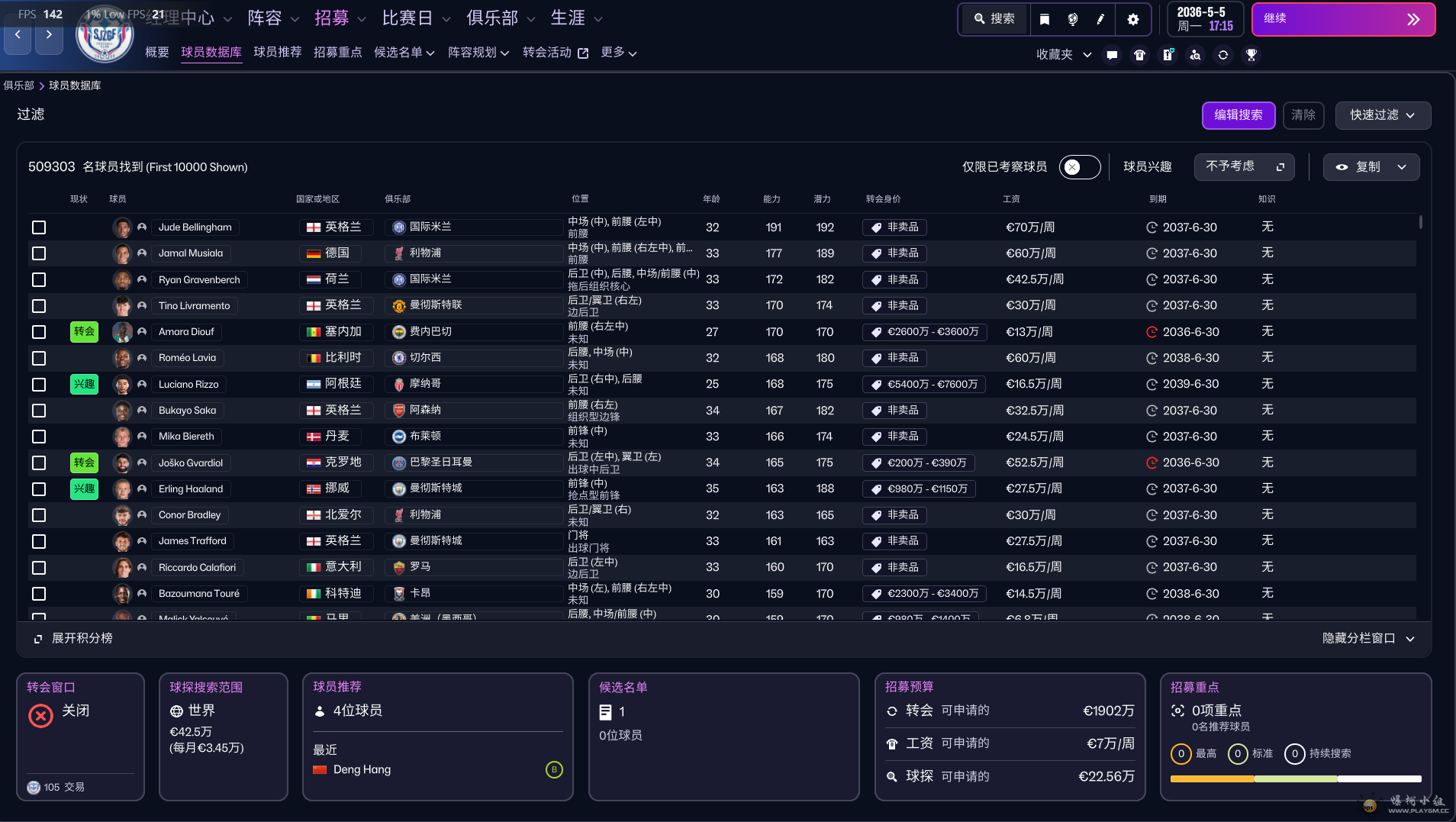Open the globe world icon

[x=1072, y=19]
